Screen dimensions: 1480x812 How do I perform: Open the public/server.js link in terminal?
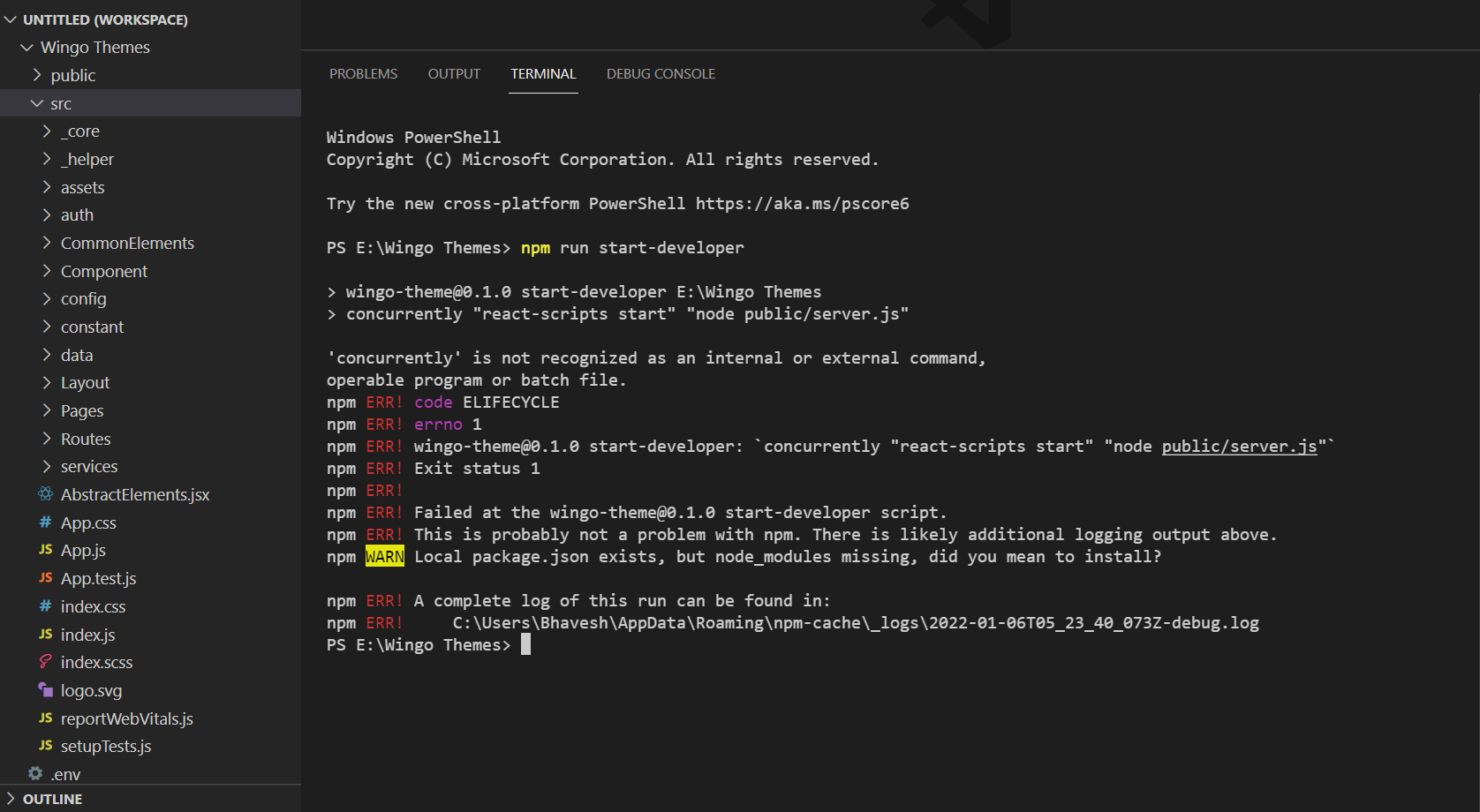pos(1238,447)
